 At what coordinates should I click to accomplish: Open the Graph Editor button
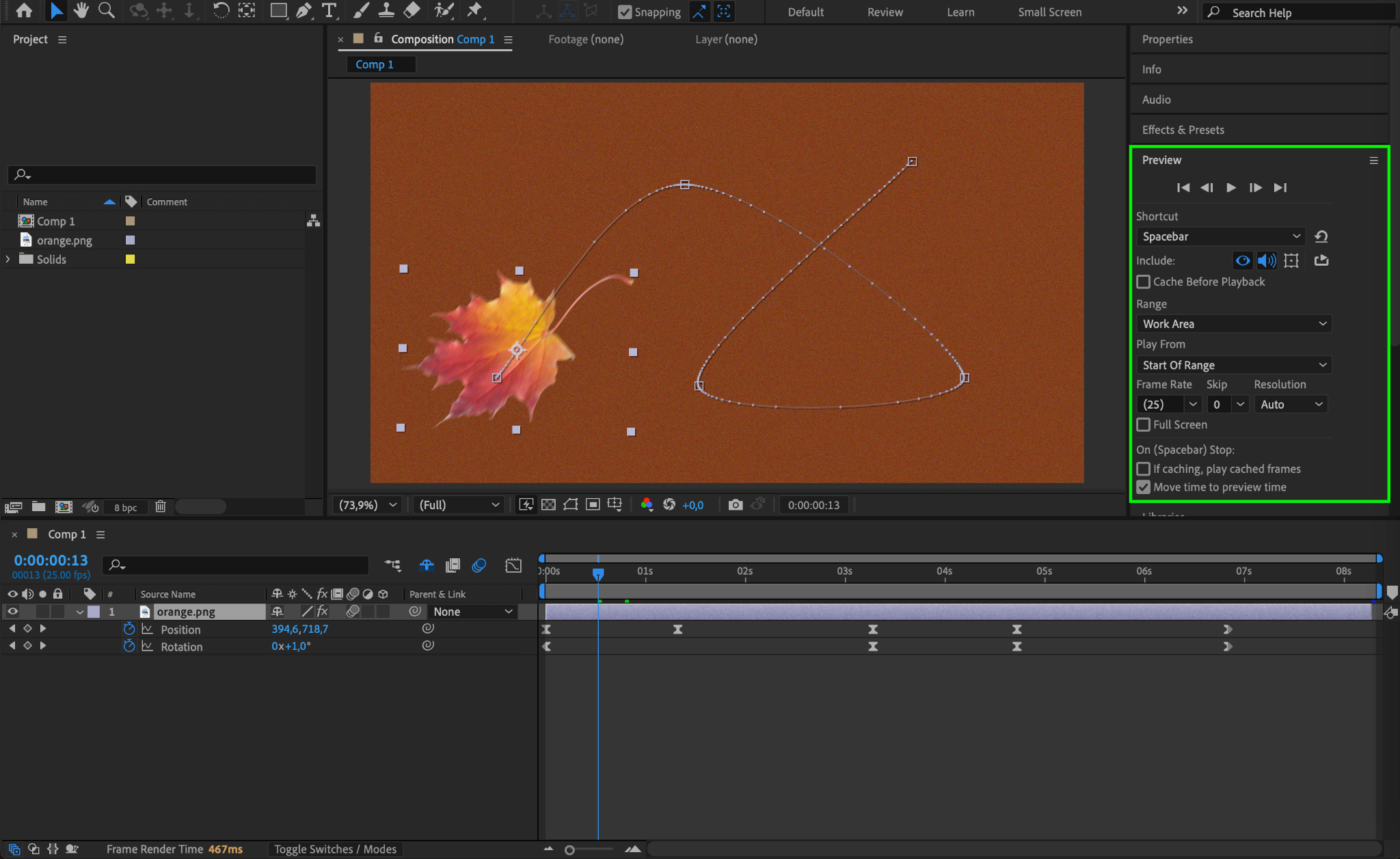pos(513,565)
